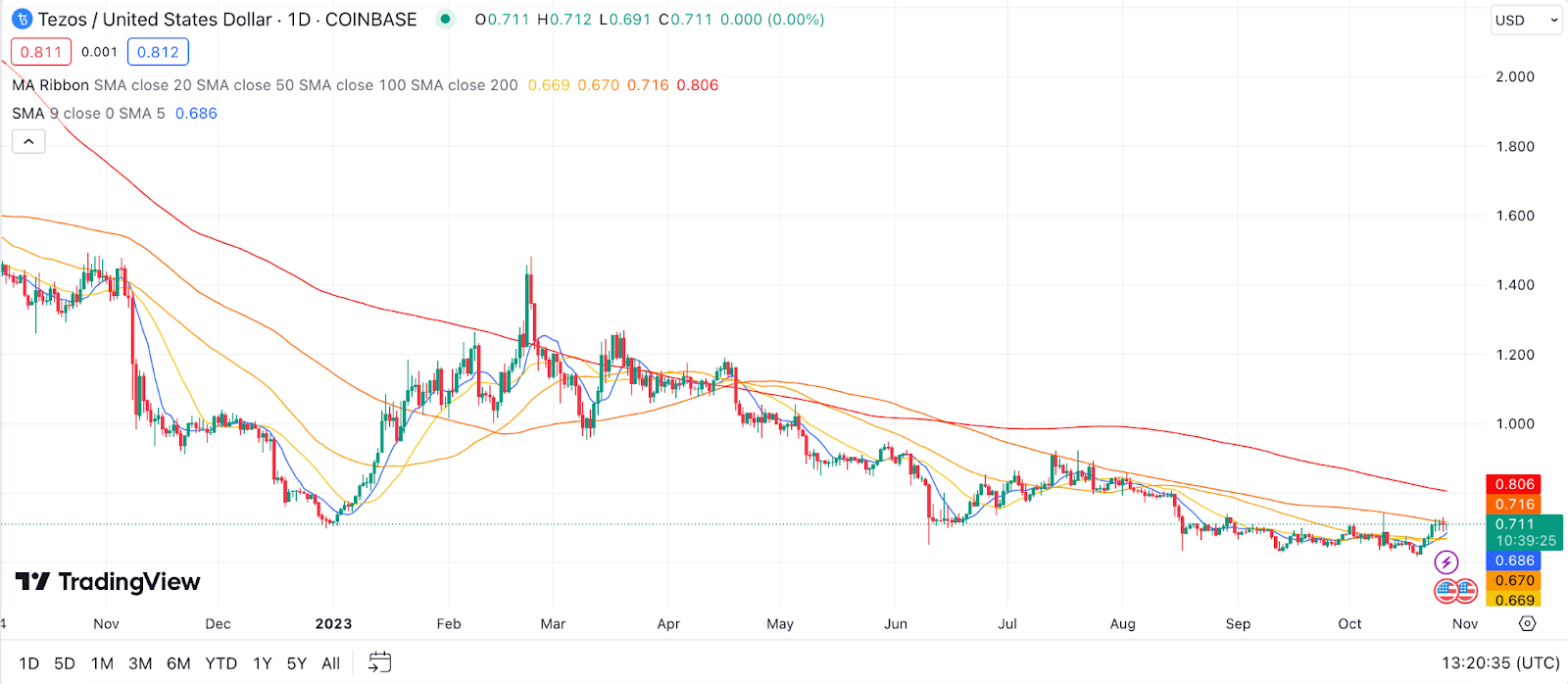Click the red 0.811 sell price button
This screenshot has width=1568, height=684.
[41, 52]
